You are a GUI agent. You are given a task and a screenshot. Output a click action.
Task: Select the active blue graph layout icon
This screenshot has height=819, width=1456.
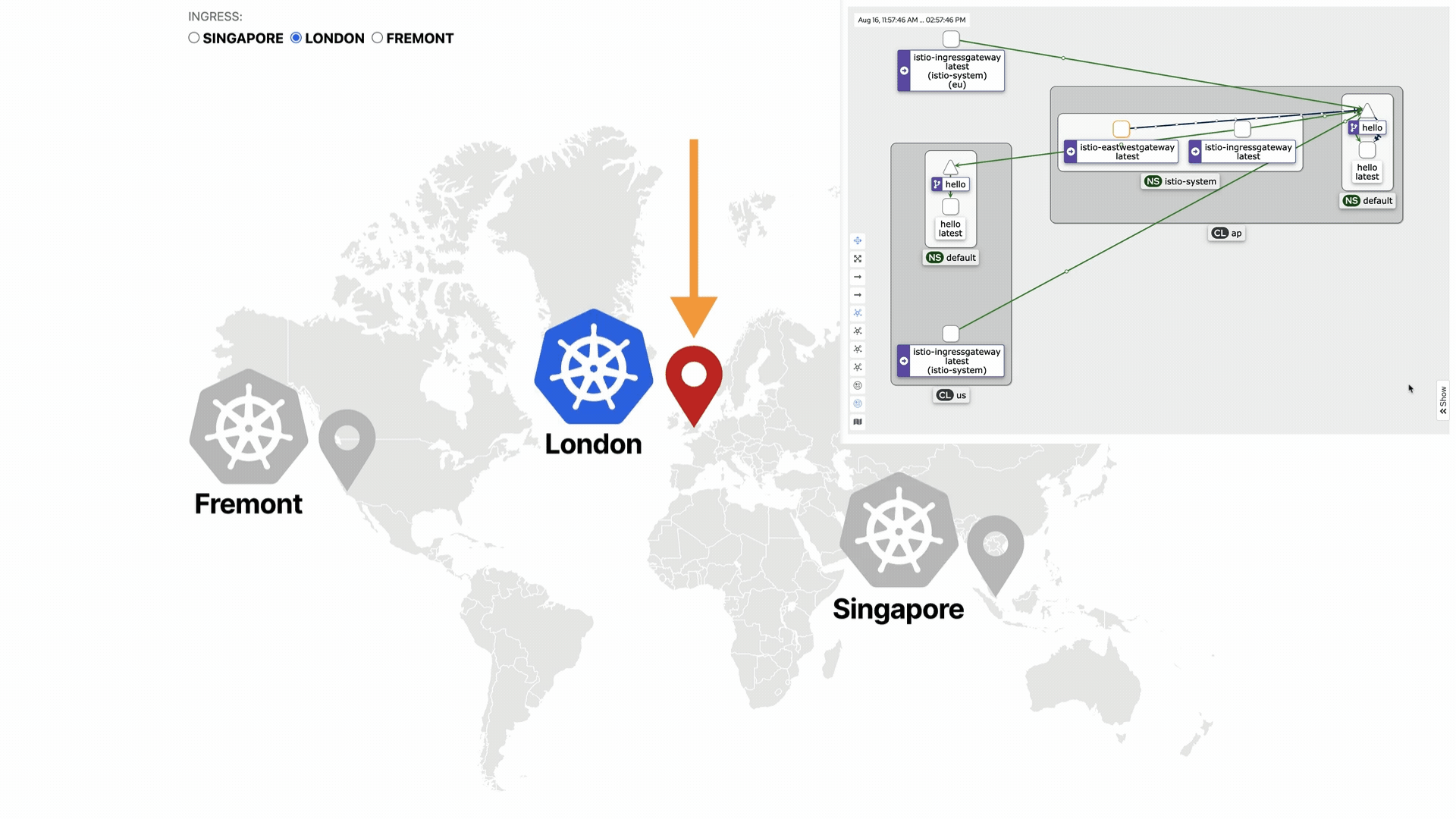(x=858, y=313)
